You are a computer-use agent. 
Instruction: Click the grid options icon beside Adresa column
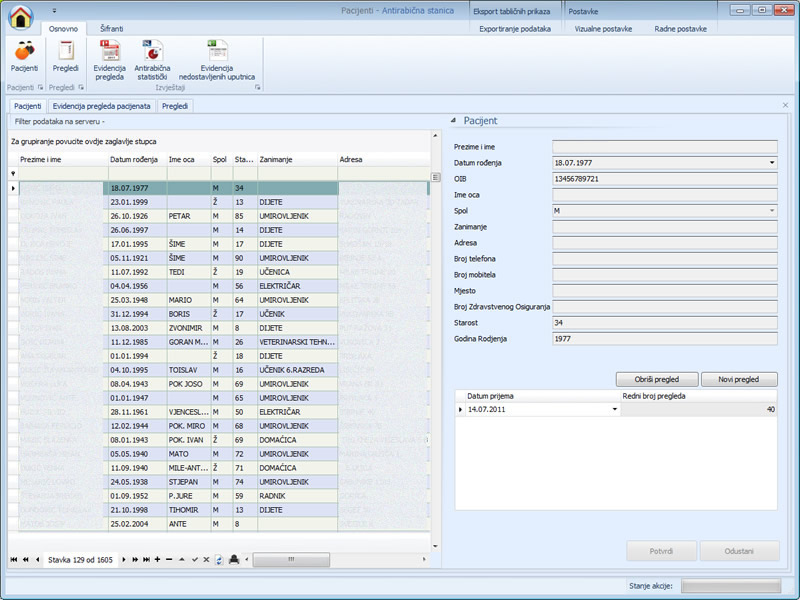coord(435,177)
